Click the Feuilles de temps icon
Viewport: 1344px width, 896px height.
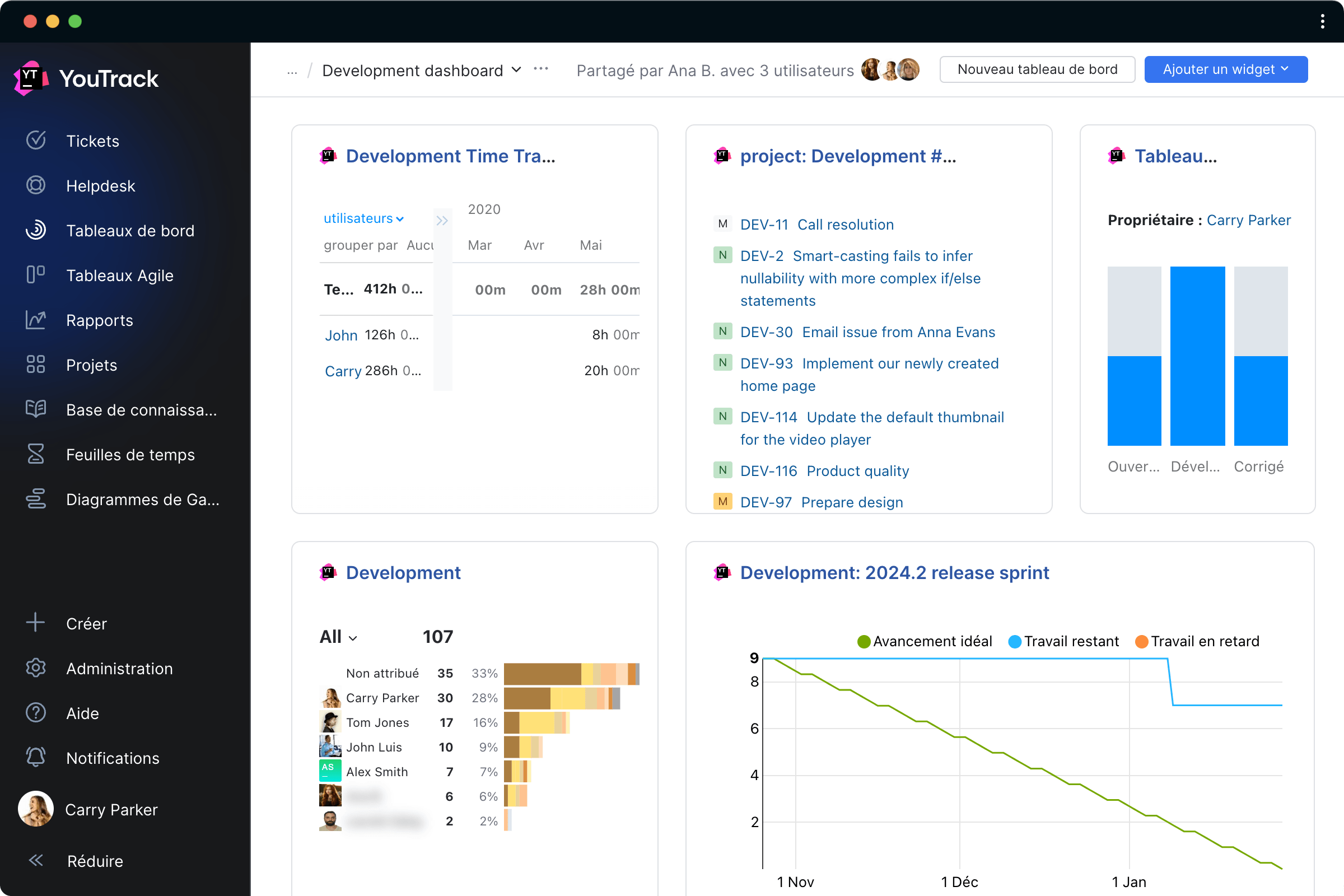(36, 454)
